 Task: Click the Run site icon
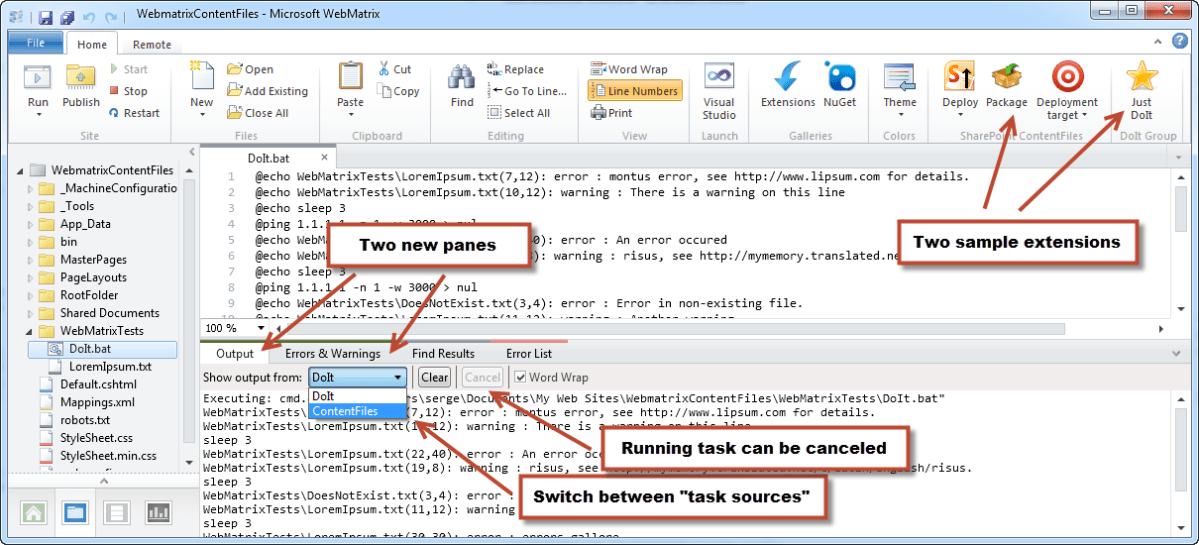pos(37,77)
